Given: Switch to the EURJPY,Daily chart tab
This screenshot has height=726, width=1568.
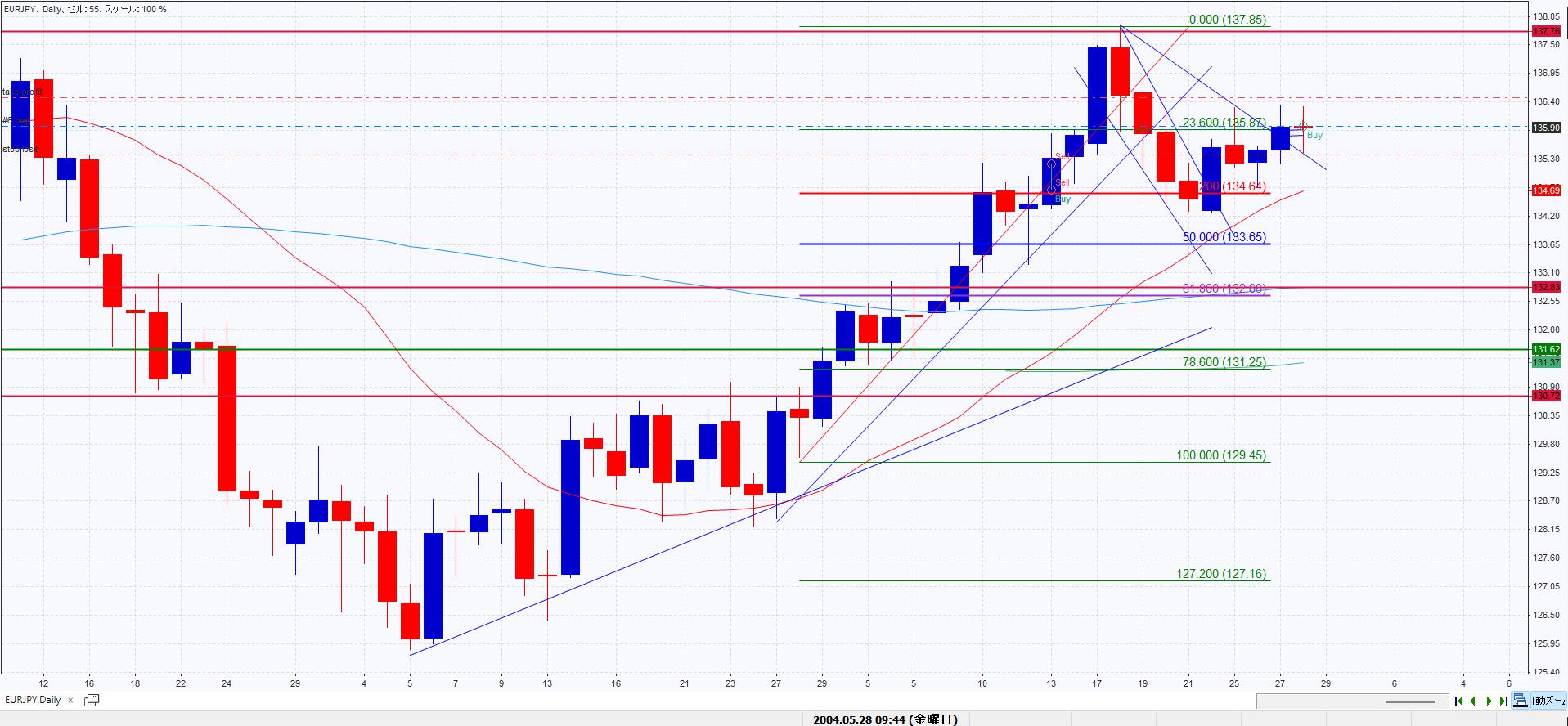Looking at the screenshot, I should coord(33,700).
